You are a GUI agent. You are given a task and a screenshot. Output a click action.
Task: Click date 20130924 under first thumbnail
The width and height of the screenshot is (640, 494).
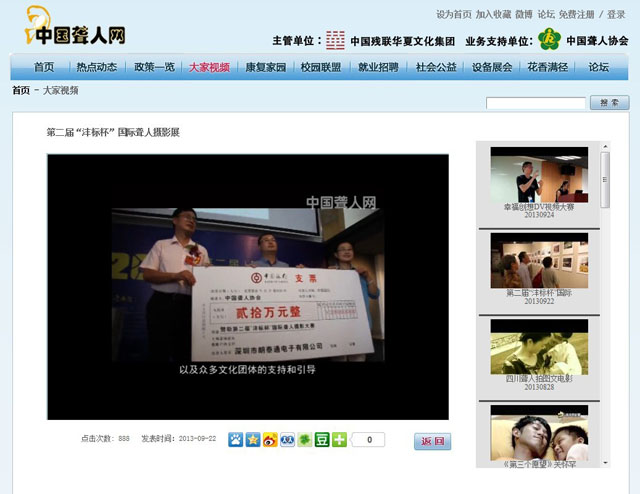539,215
